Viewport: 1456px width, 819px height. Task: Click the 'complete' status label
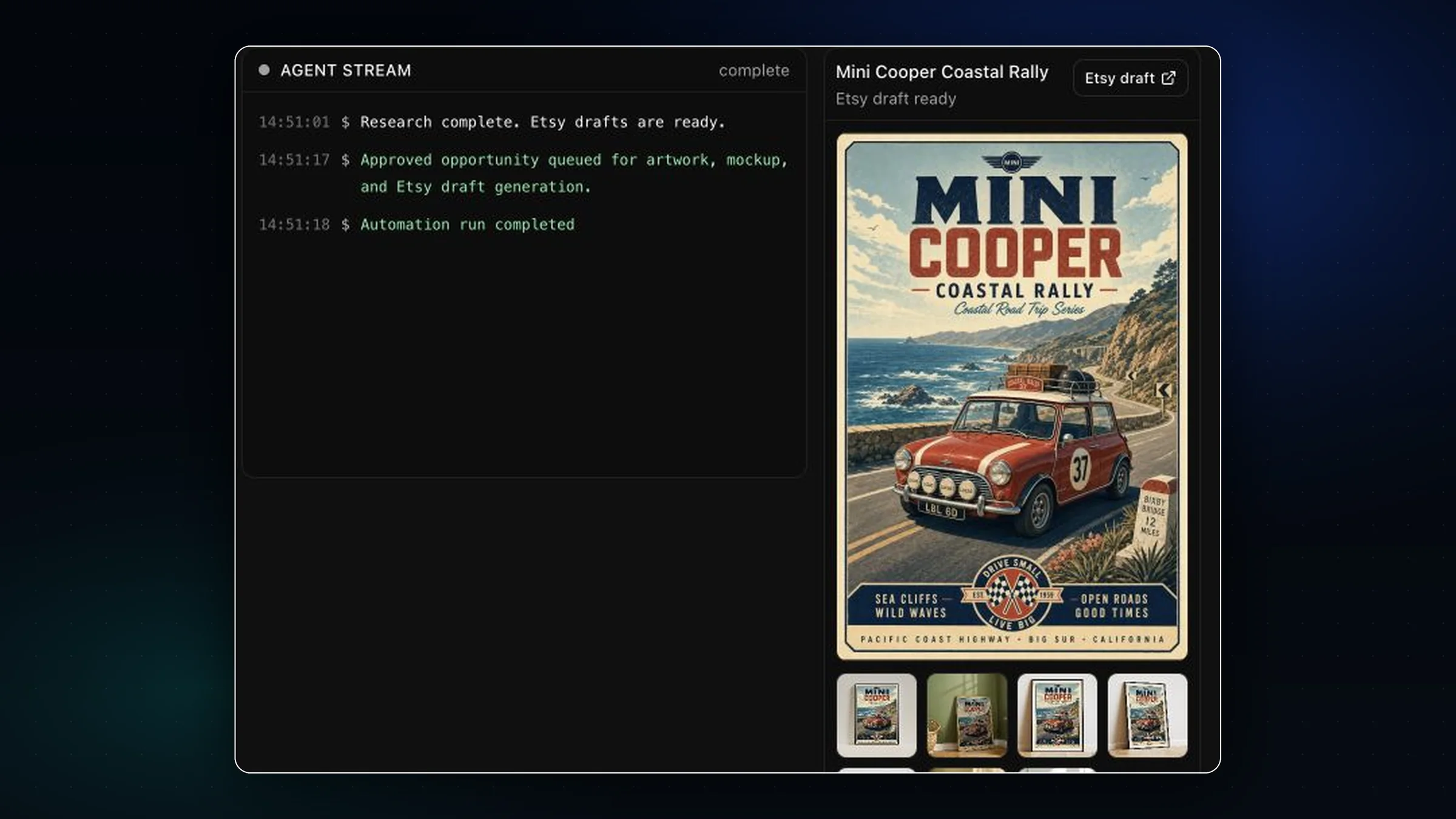tap(754, 70)
